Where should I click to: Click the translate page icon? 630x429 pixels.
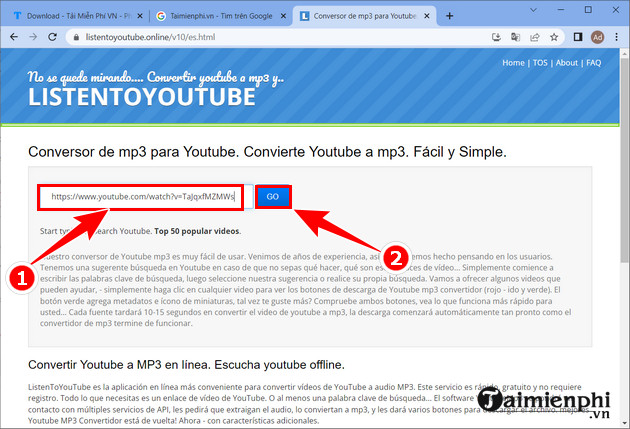(515, 37)
